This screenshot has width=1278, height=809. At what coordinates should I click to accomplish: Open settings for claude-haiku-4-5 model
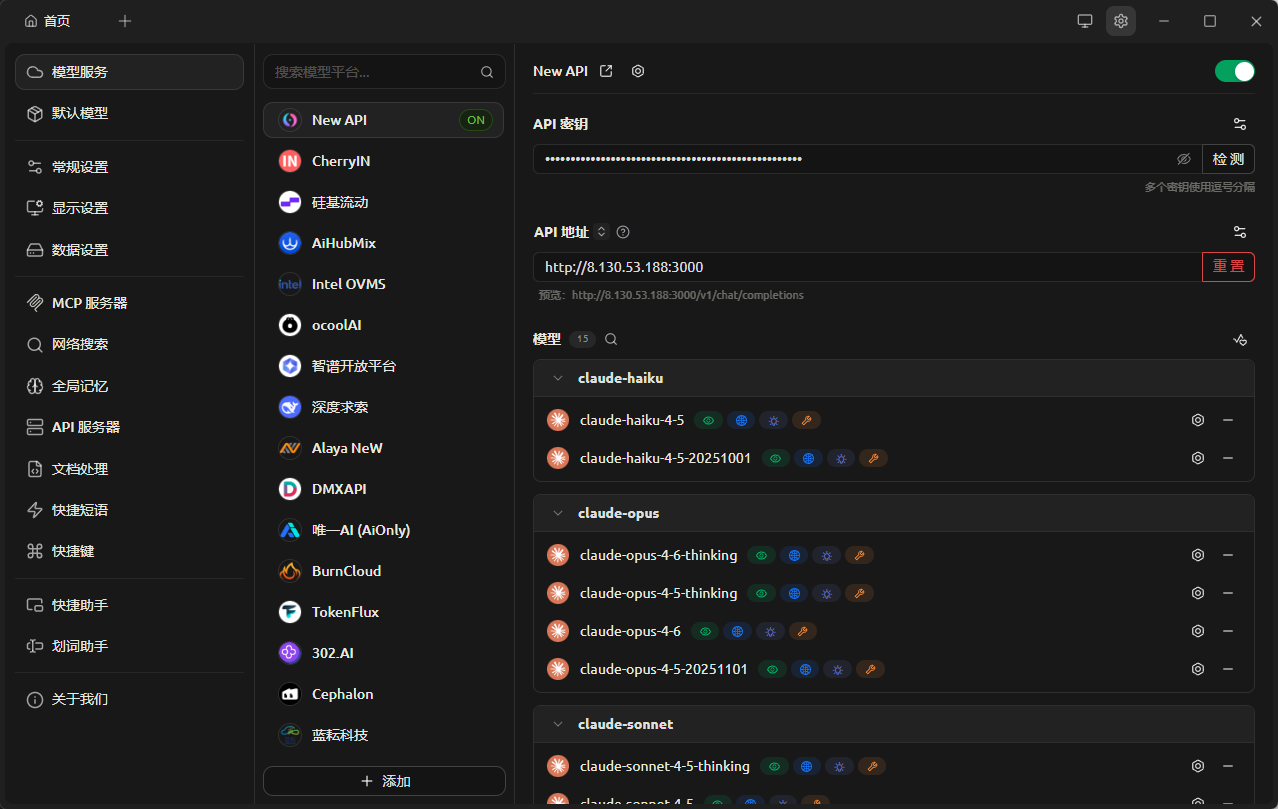[1197, 420]
